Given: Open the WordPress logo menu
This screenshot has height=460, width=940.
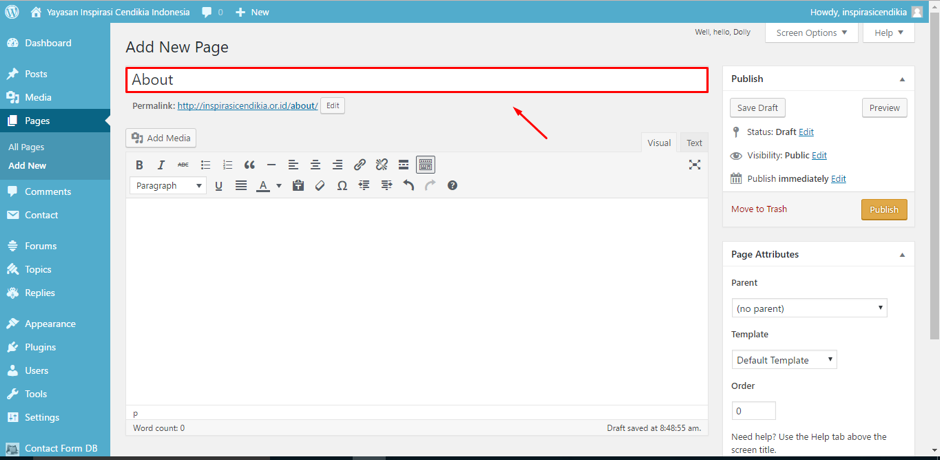Looking at the screenshot, I should pyautogui.click(x=12, y=11).
